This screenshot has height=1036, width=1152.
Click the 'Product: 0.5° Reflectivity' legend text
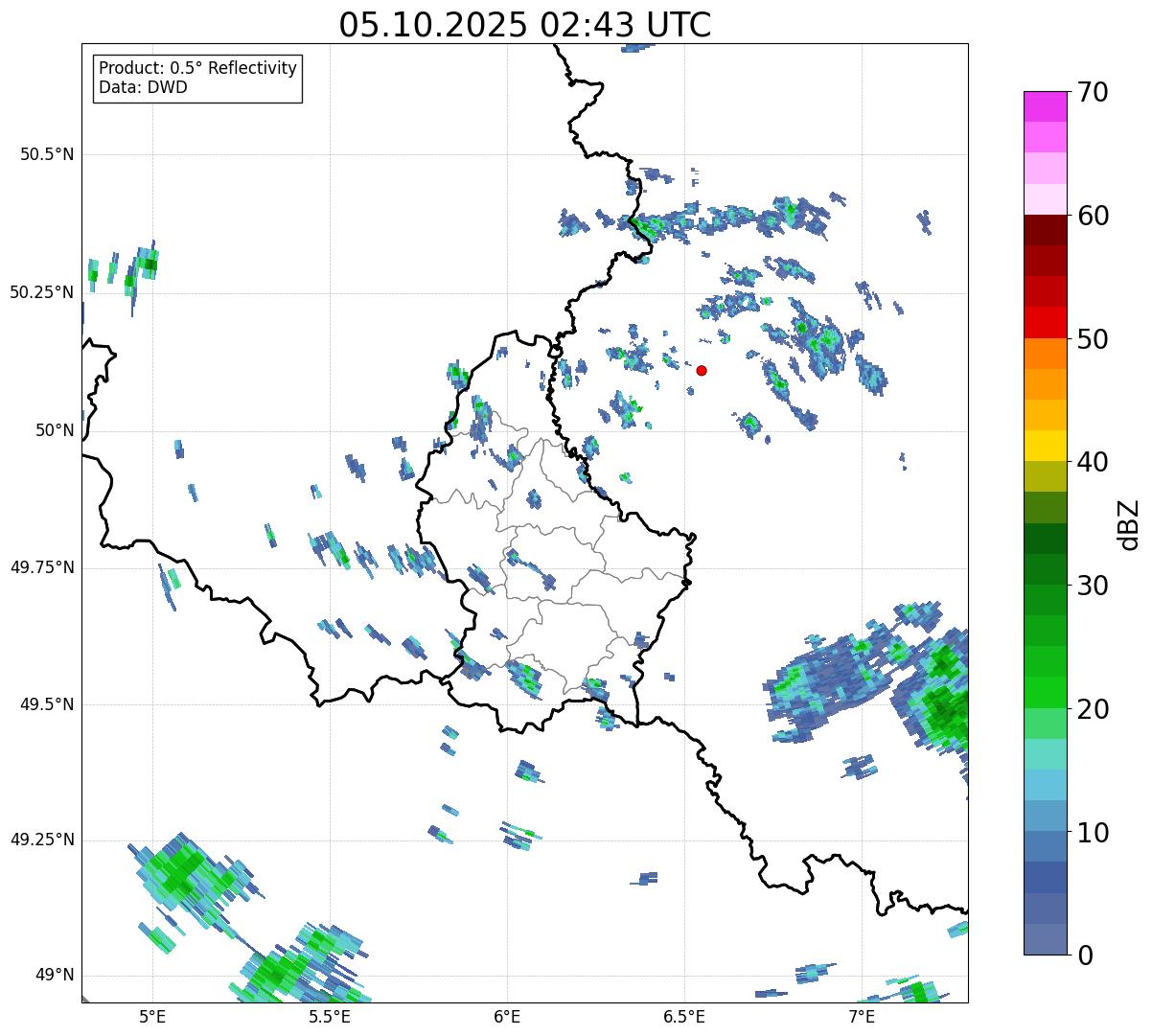(197, 69)
